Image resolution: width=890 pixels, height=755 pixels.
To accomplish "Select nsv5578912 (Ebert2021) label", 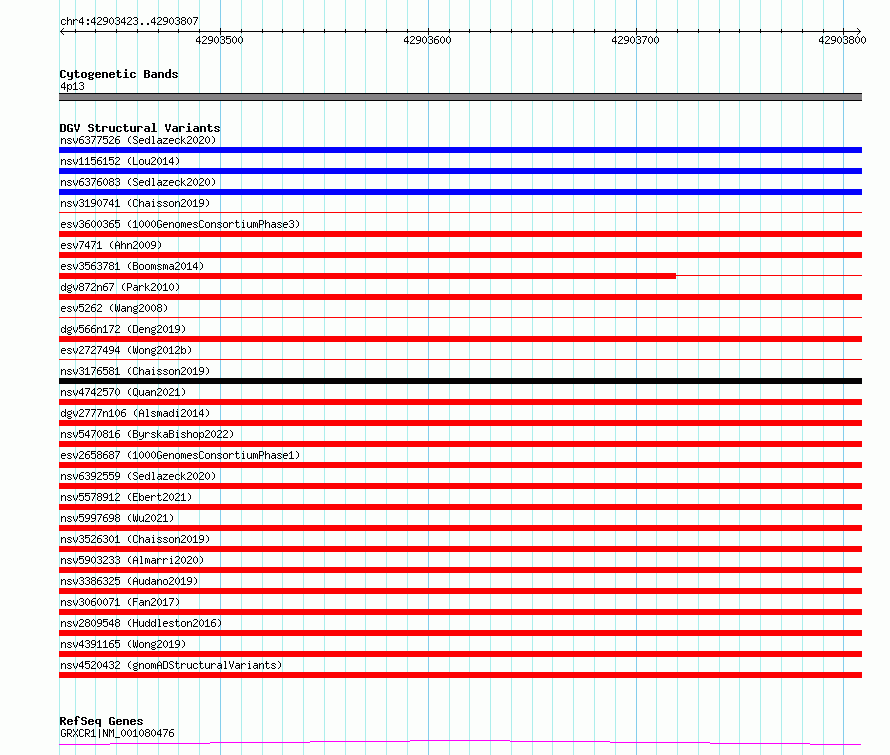I will (126, 497).
